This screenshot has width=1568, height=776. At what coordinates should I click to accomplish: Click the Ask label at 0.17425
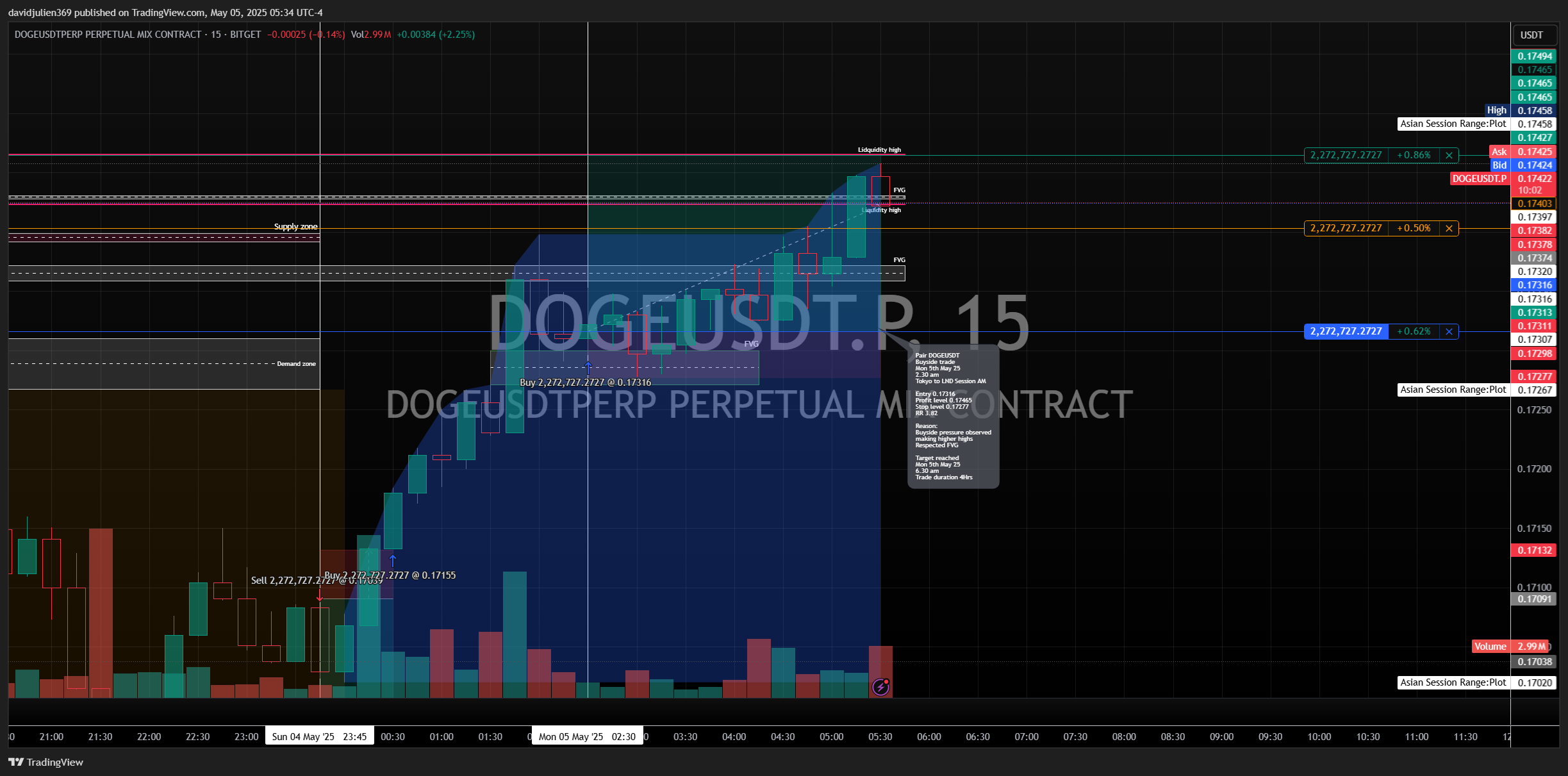click(1499, 152)
